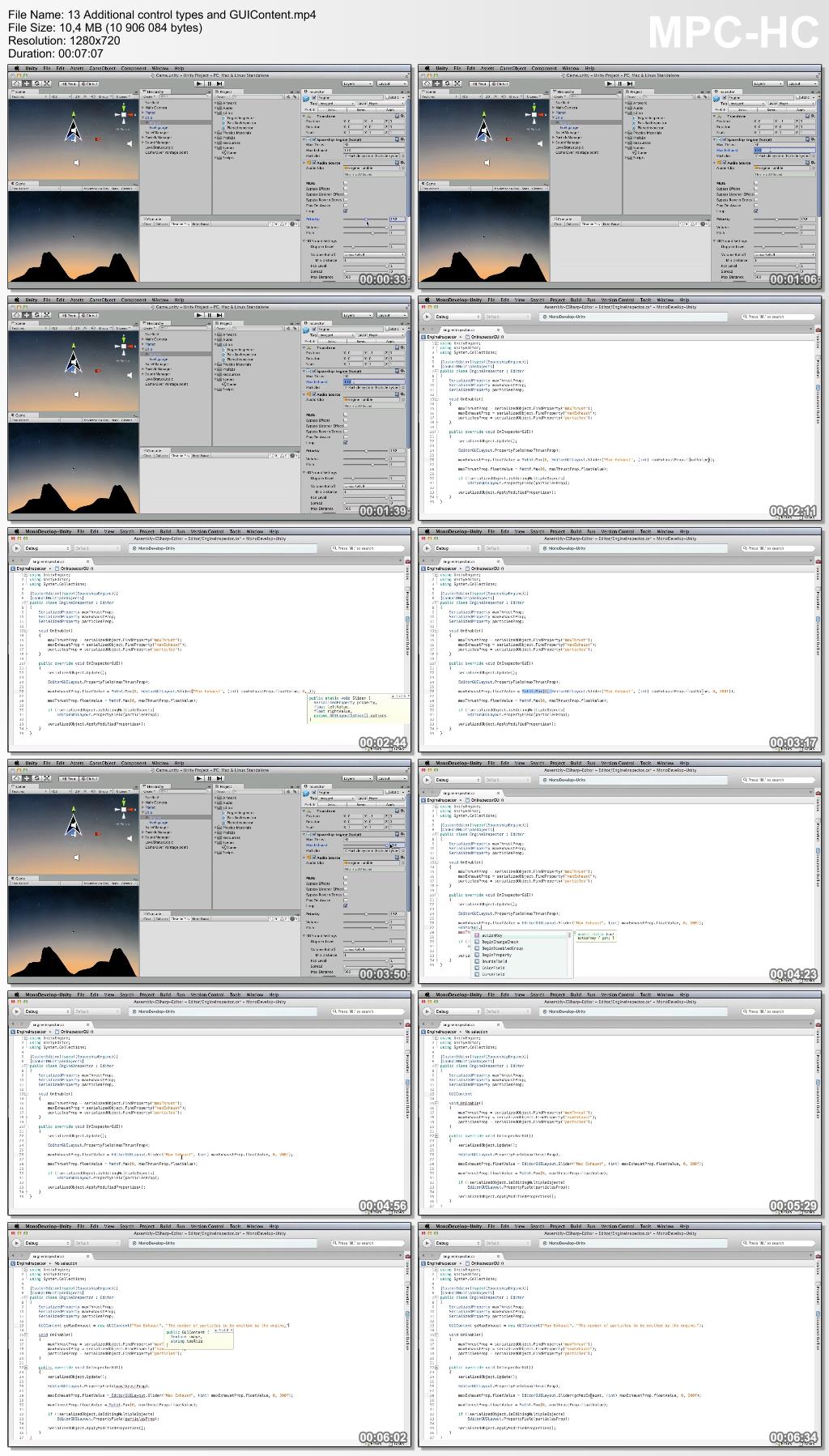This screenshot has height=1456, width=829.
Task: Click Pitch slider in 00:00:33 thumbnail
Action: (365, 232)
